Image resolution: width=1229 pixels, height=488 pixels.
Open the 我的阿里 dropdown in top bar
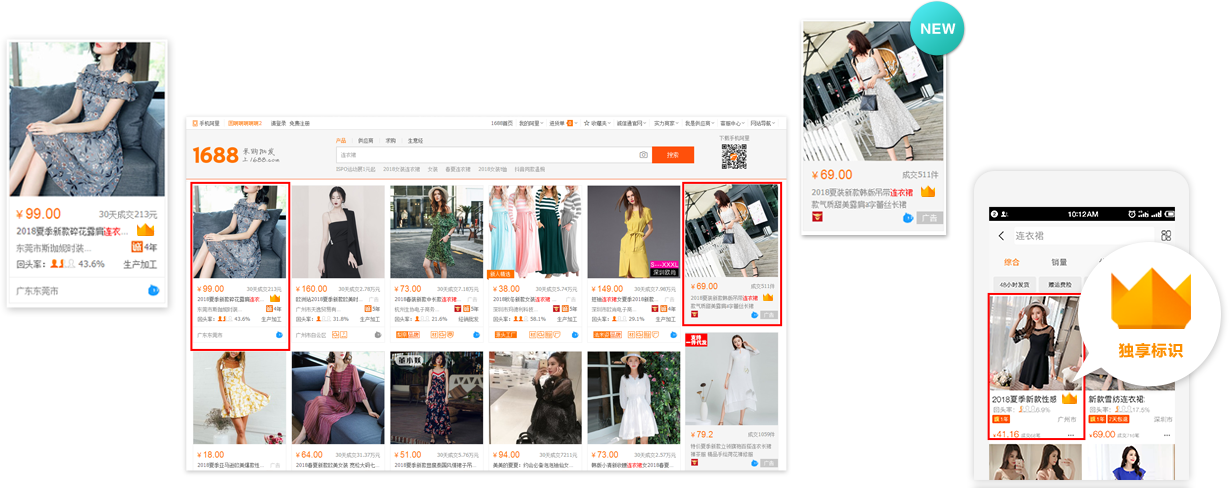pos(531,123)
